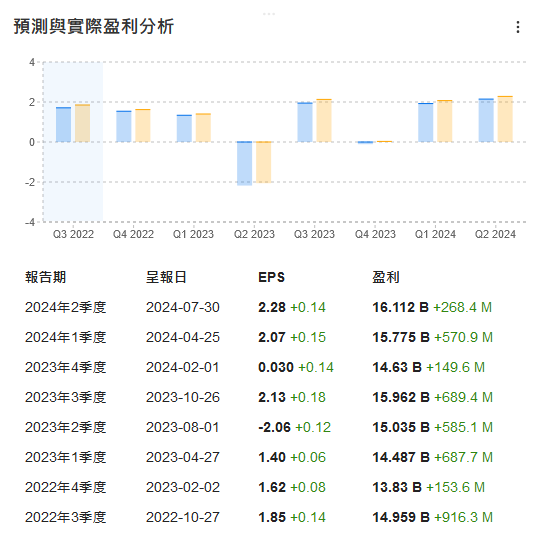
Task: Click the EPS column header
Action: tap(272, 277)
